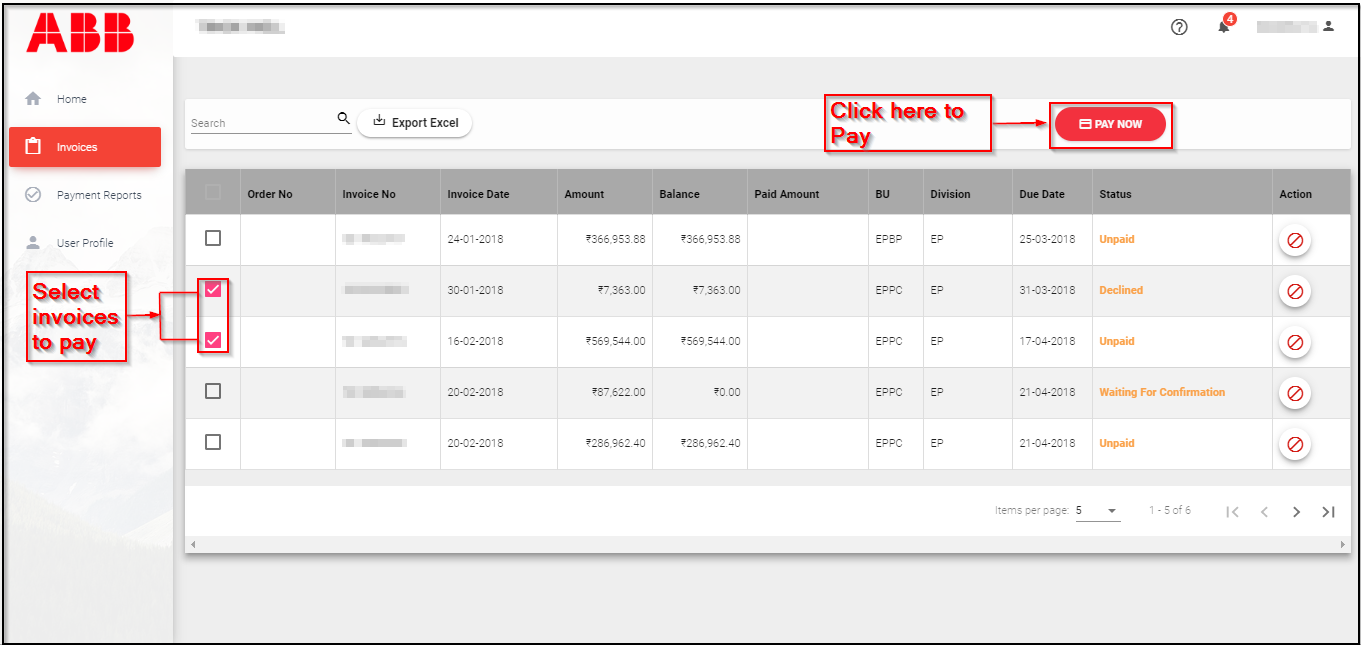Viewport: 1361px width, 645px height.
Task: Uncheck the 30-01-2018 invoice checkbox
Action: click(212, 290)
